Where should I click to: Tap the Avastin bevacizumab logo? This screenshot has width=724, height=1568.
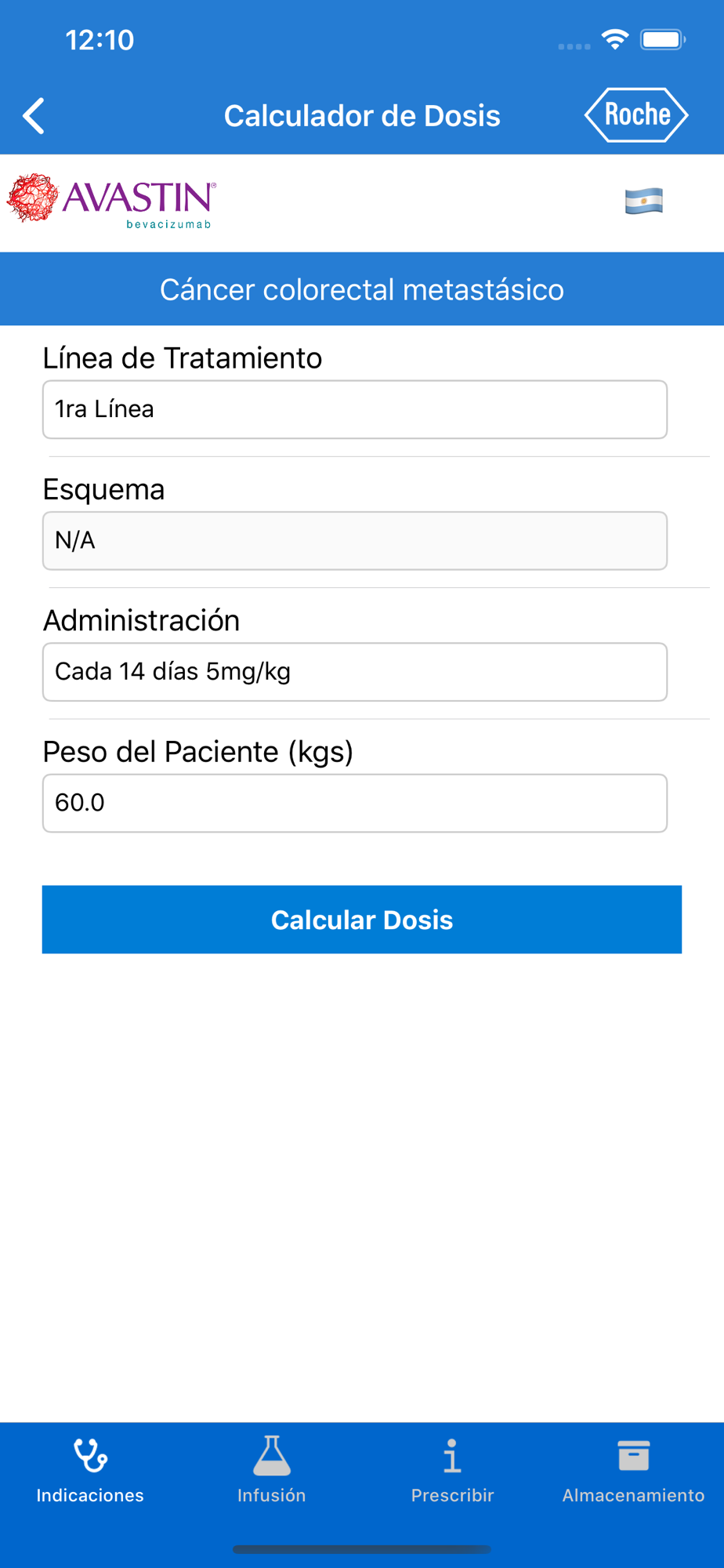111,201
